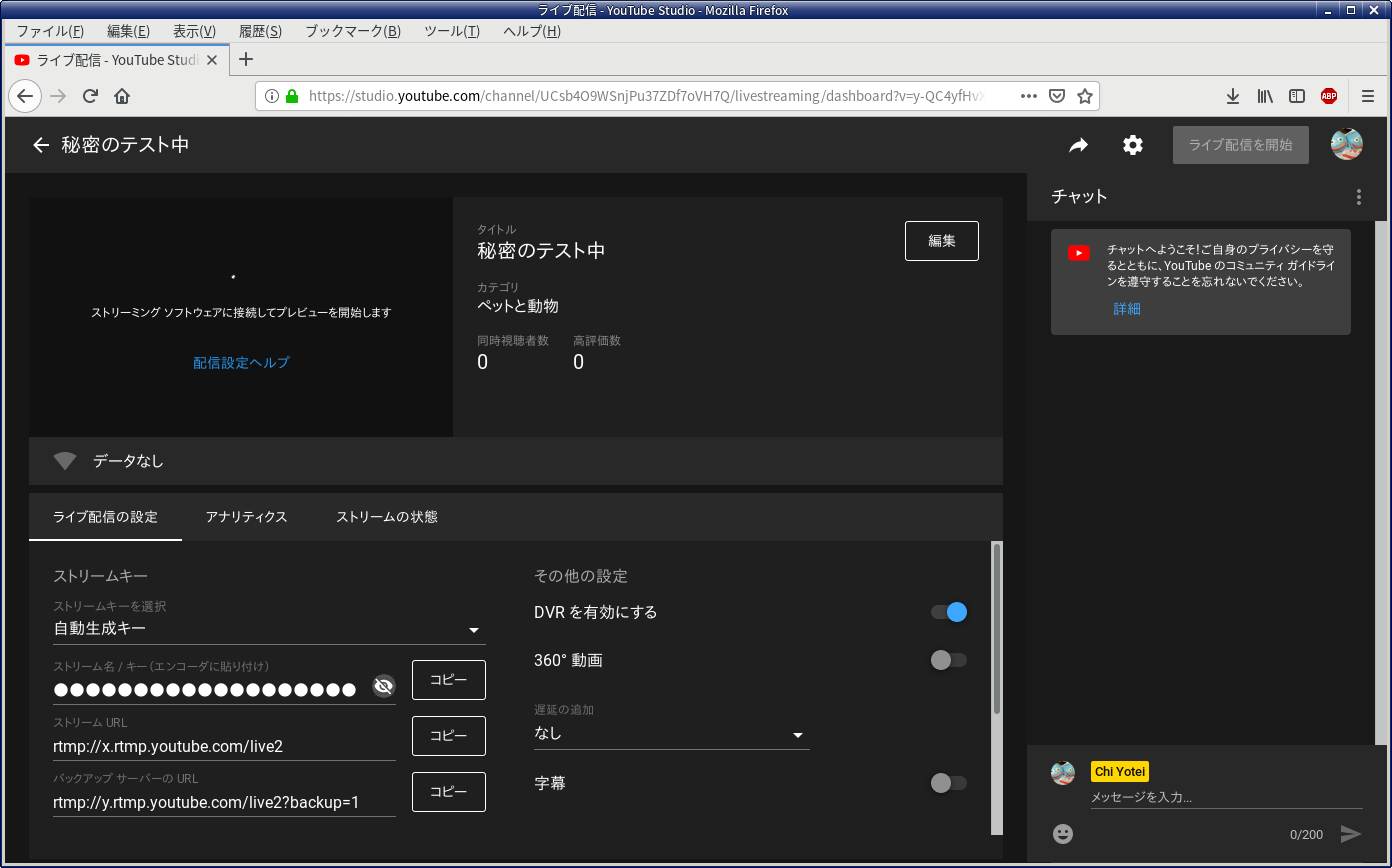The height and width of the screenshot is (868, 1392).
Task: Open the 配信設定ヘルプ link
Action: tap(241, 363)
